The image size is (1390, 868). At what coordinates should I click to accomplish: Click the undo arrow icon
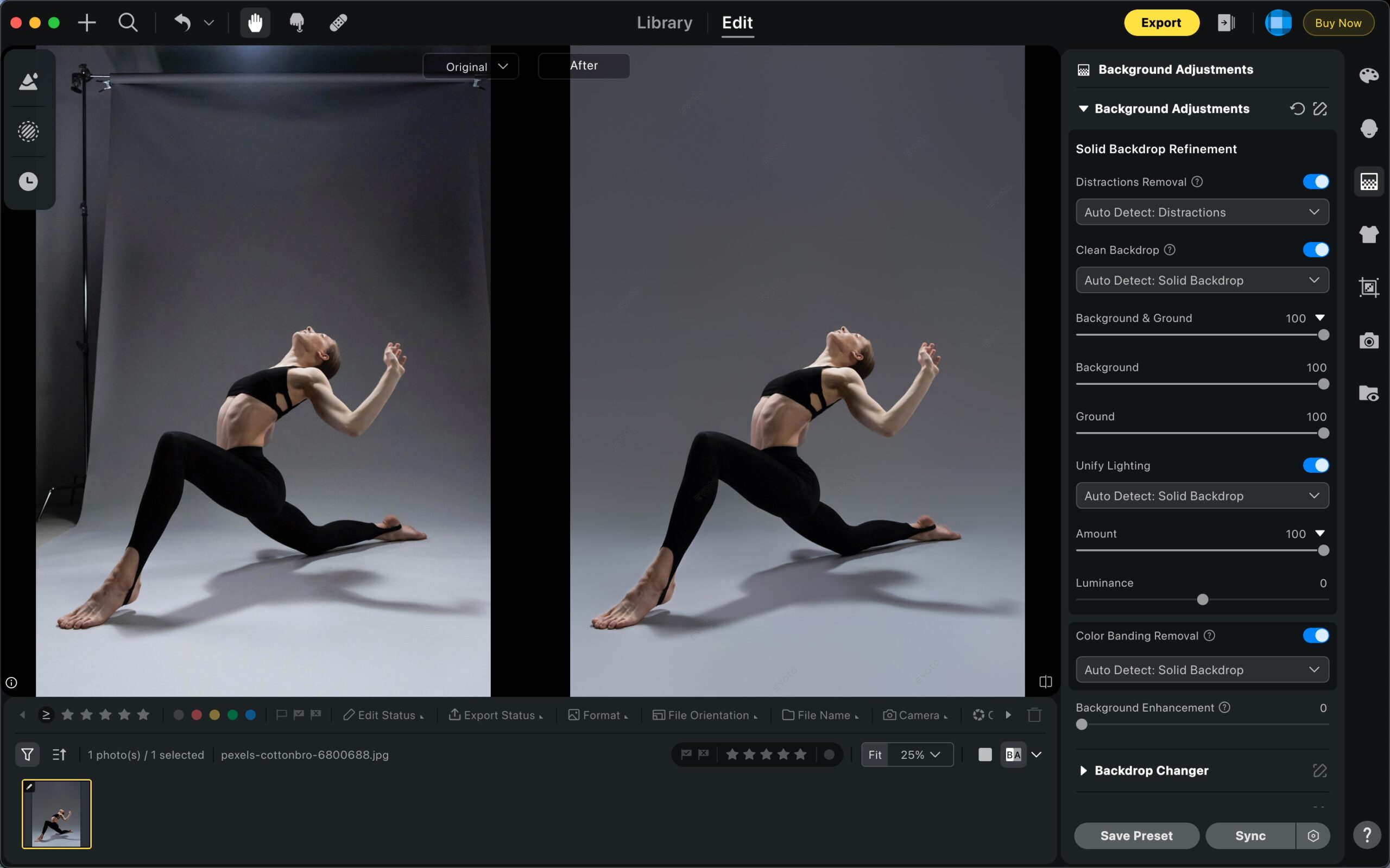182,23
